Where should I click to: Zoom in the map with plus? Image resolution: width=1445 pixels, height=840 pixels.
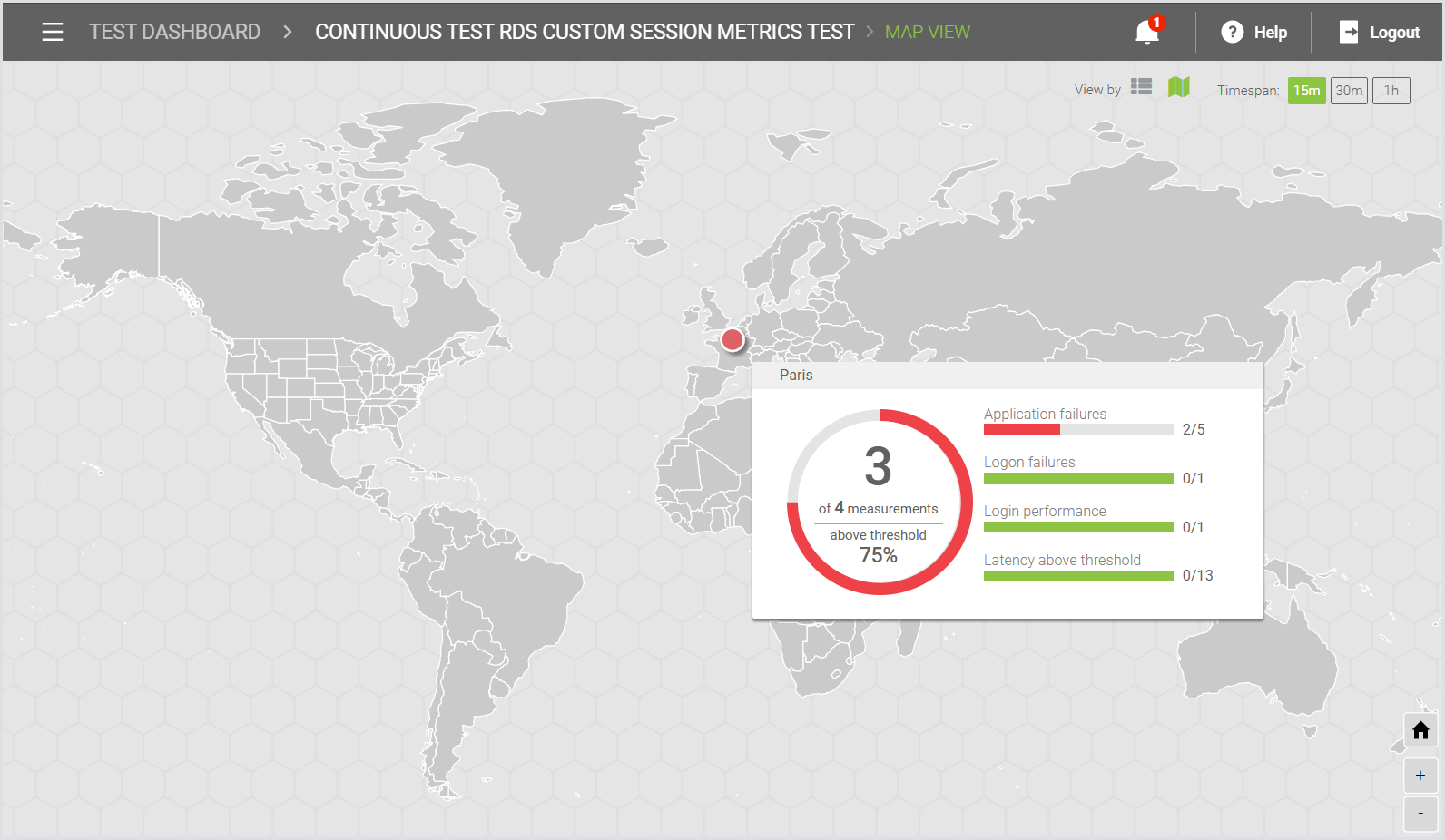pos(1420,776)
